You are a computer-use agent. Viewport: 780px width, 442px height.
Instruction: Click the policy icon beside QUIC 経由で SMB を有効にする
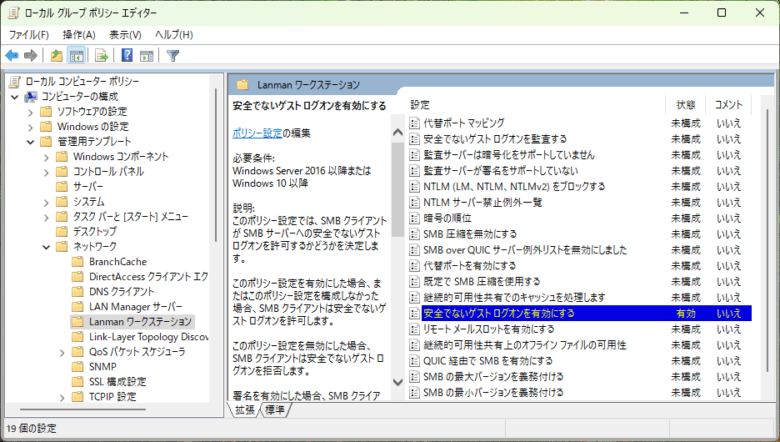(x=414, y=360)
